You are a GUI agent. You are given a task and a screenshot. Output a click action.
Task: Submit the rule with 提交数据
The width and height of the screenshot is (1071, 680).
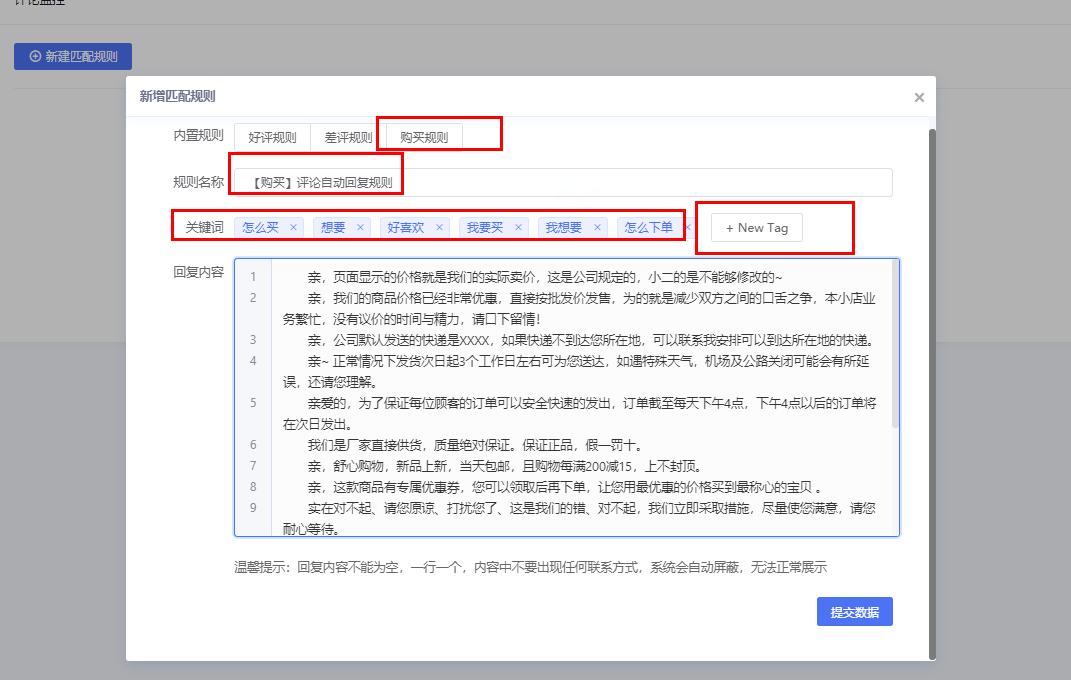coord(855,611)
